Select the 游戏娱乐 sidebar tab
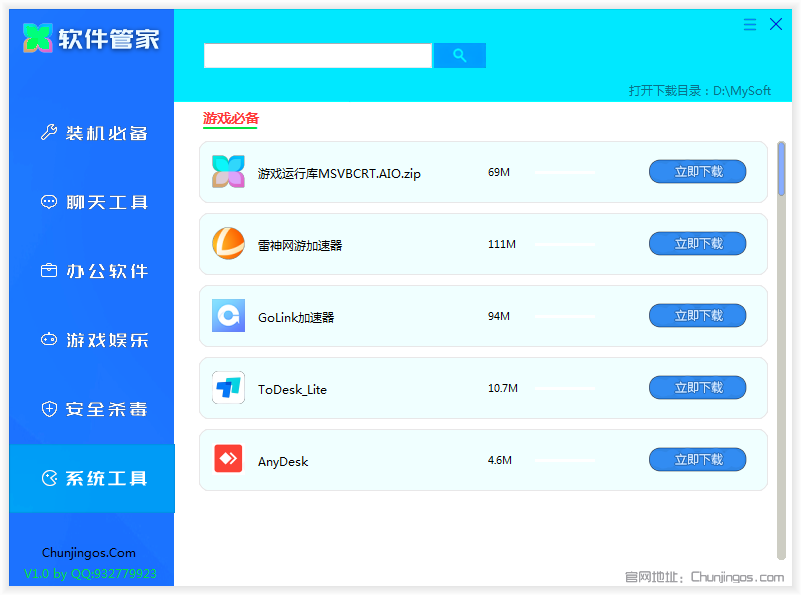This screenshot has height=595, width=801. pos(92,340)
